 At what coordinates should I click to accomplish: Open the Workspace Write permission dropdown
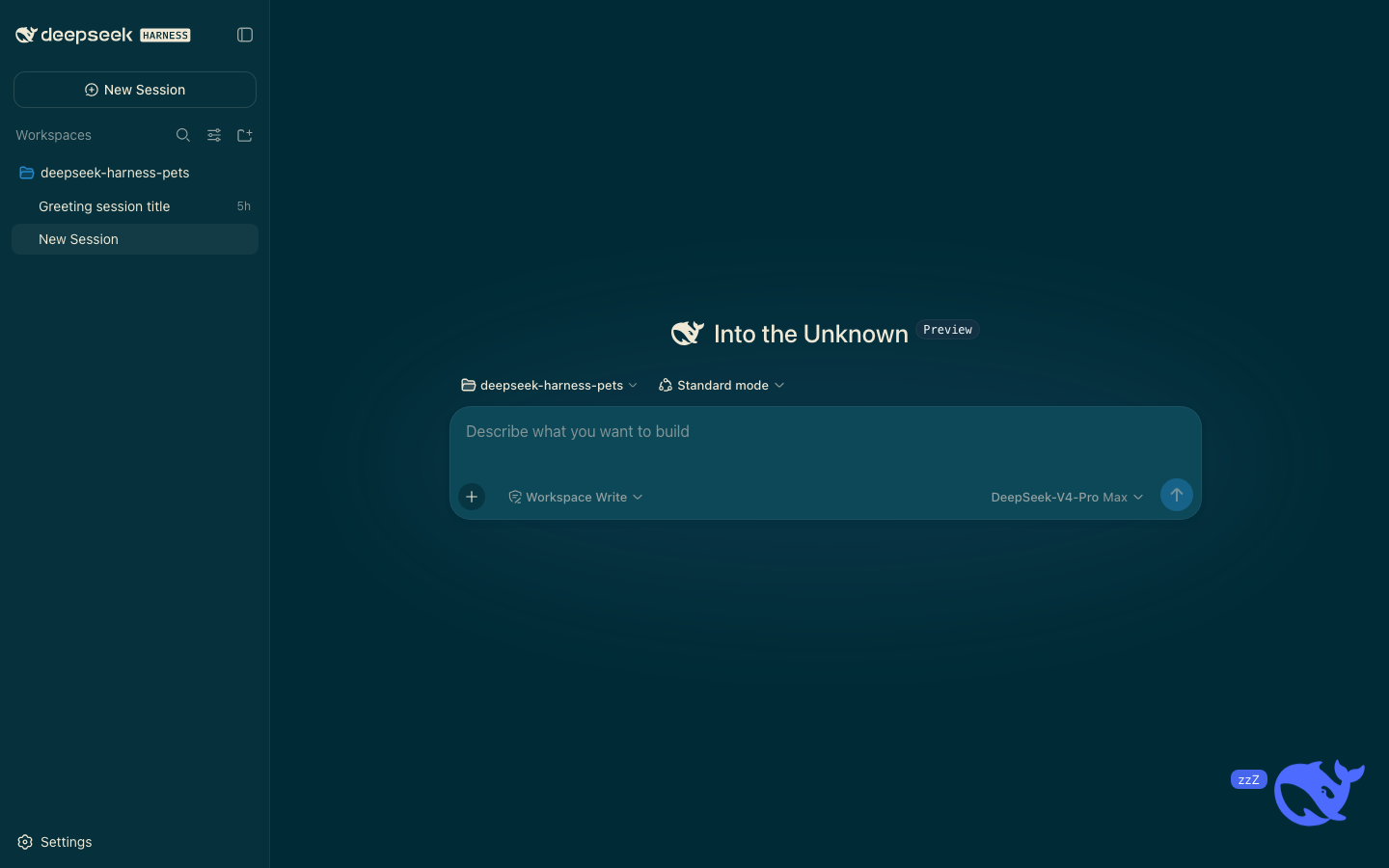click(576, 497)
